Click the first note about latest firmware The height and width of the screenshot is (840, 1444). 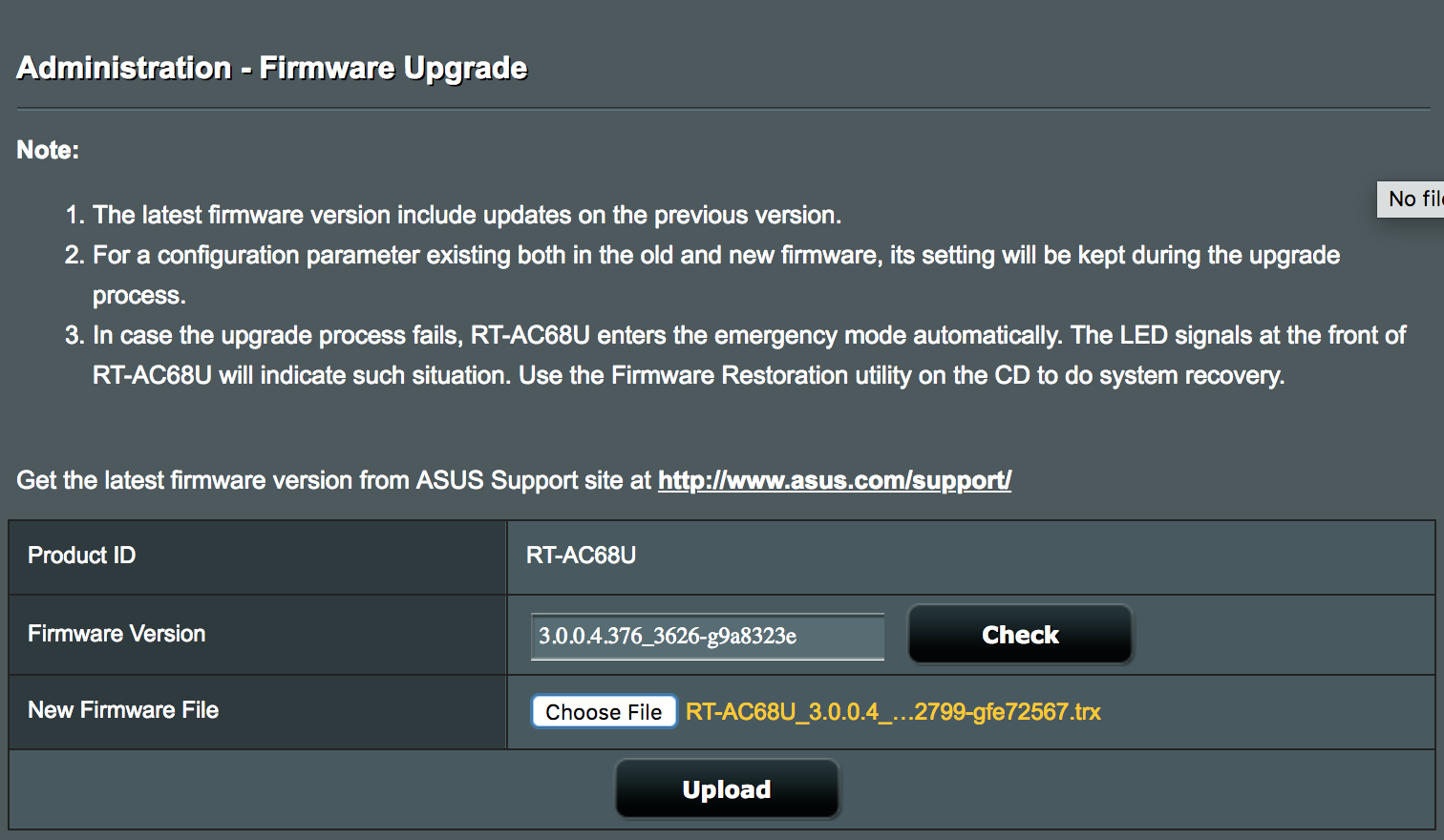coord(466,215)
